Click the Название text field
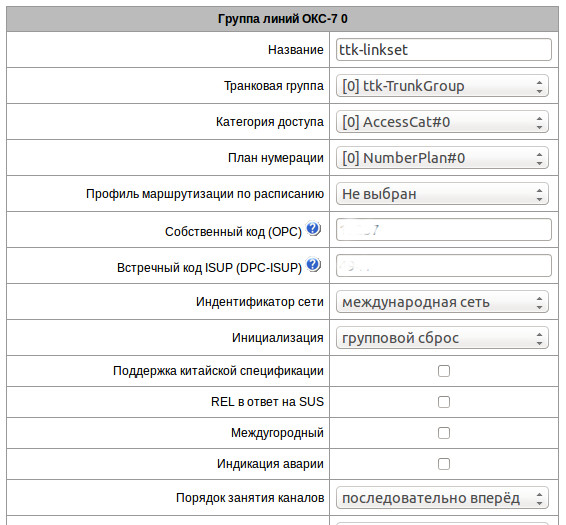 444,50
